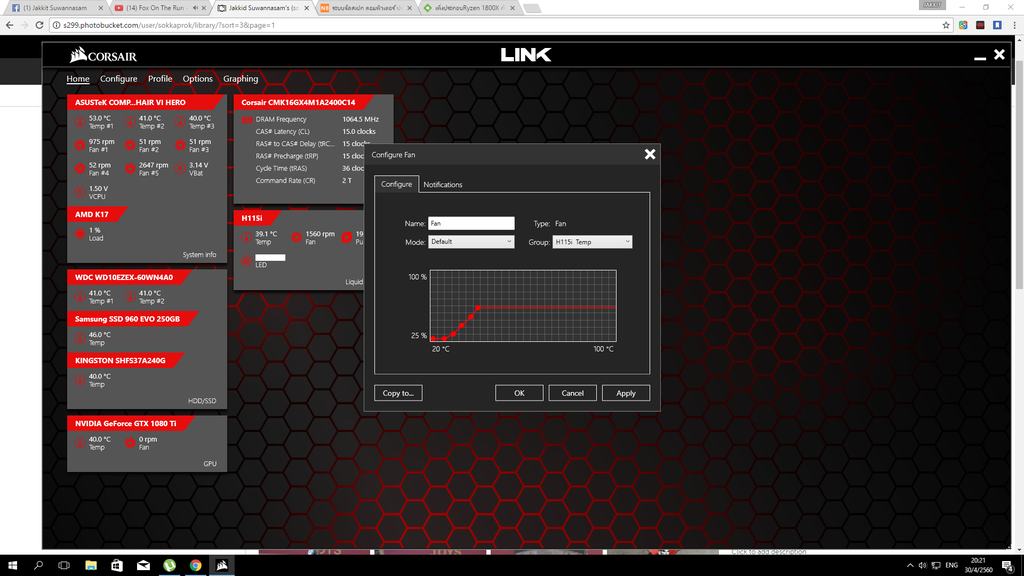Click the DRAM Frequency memory icon
This screenshot has height=576, width=1024.
tap(247, 120)
